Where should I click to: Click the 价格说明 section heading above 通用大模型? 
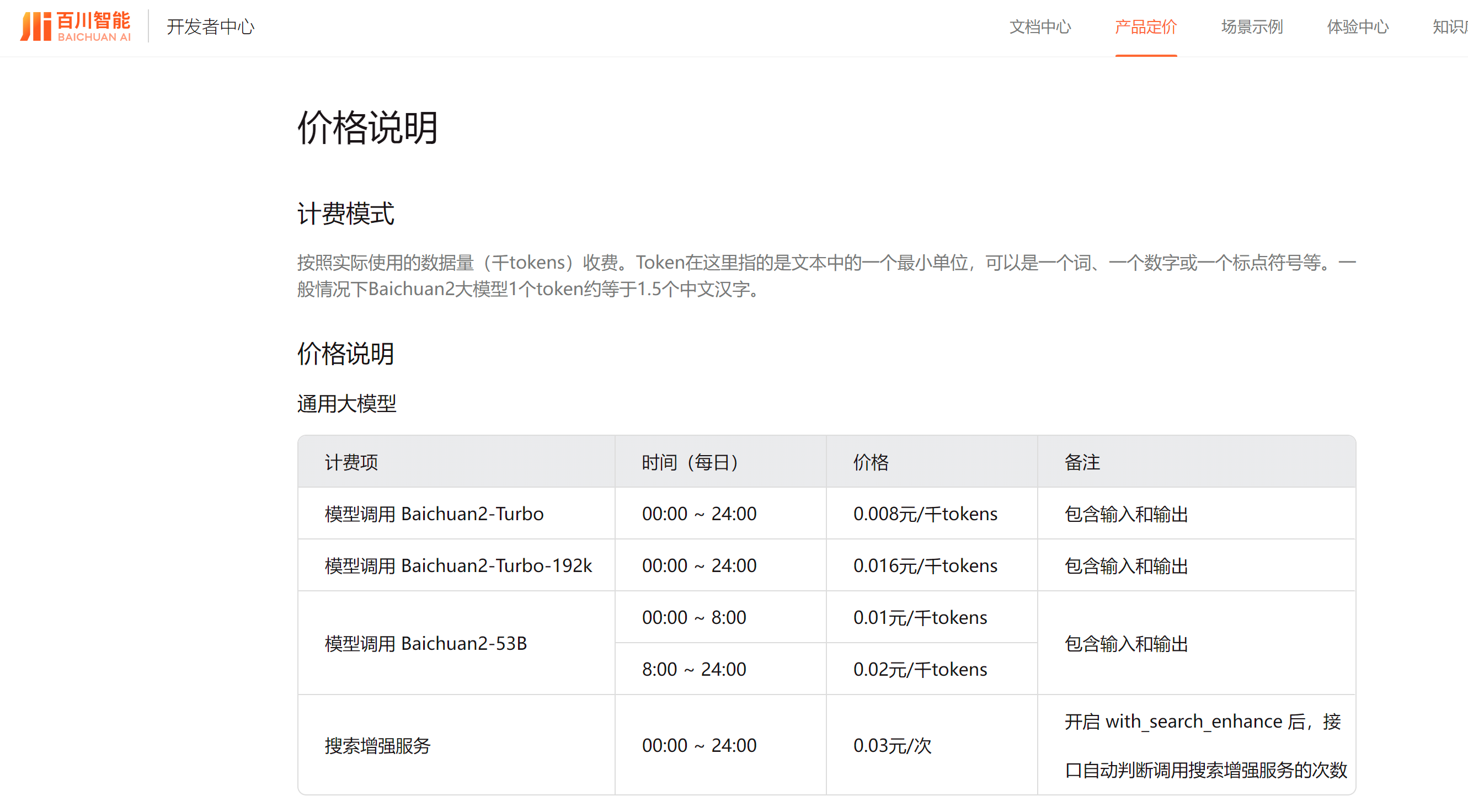(345, 353)
